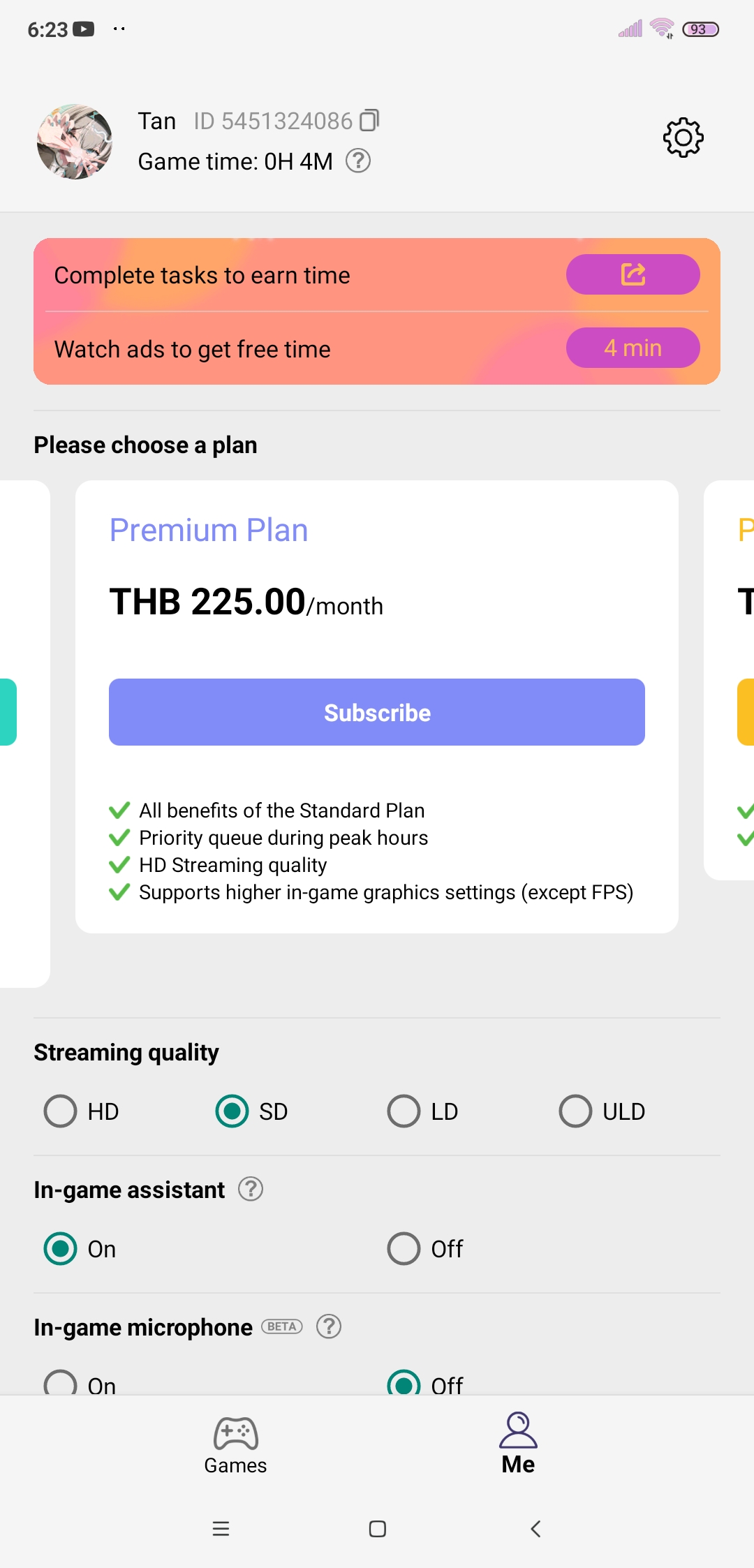The height and width of the screenshot is (1568, 754).
Task: Tap the Game time help question mark
Action: point(358,161)
